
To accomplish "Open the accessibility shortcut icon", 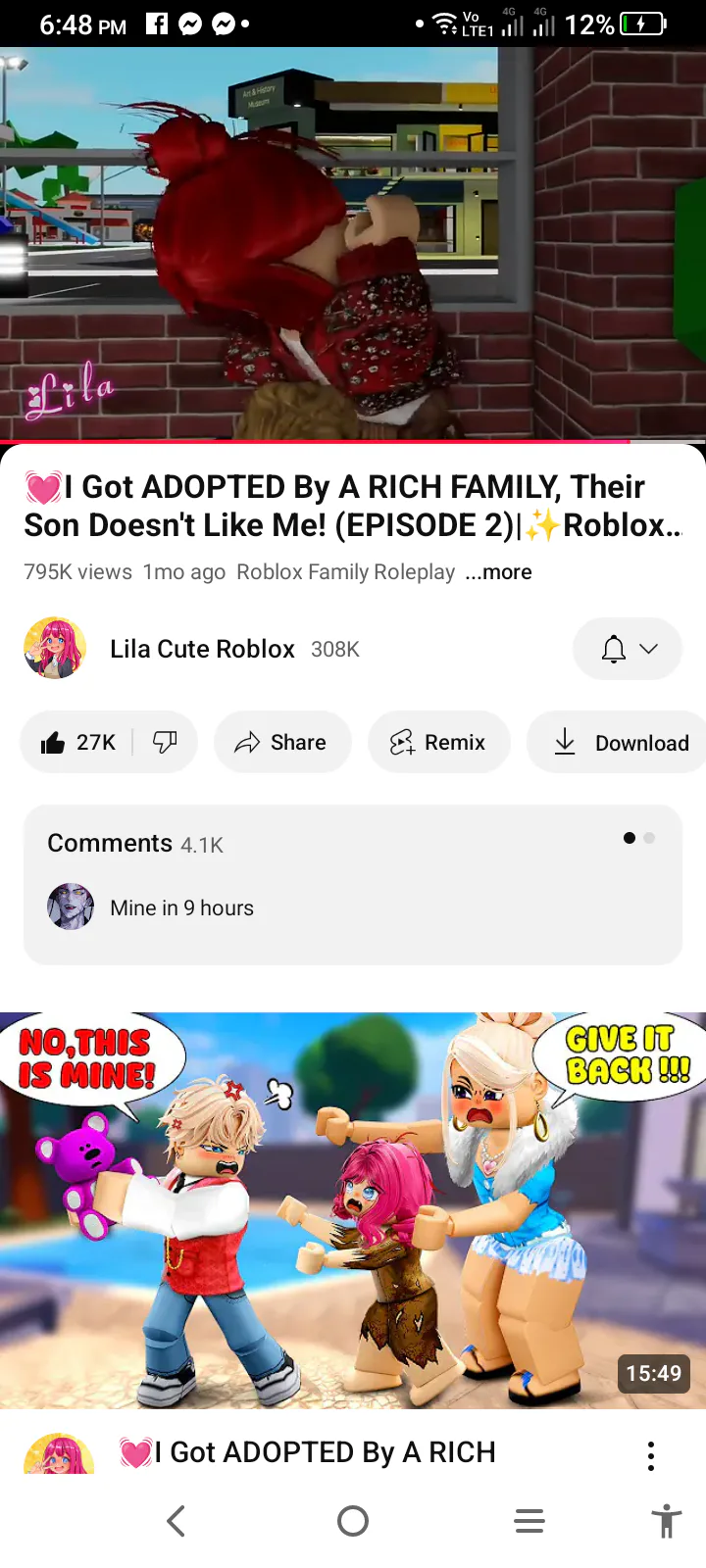I will [667, 1521].
